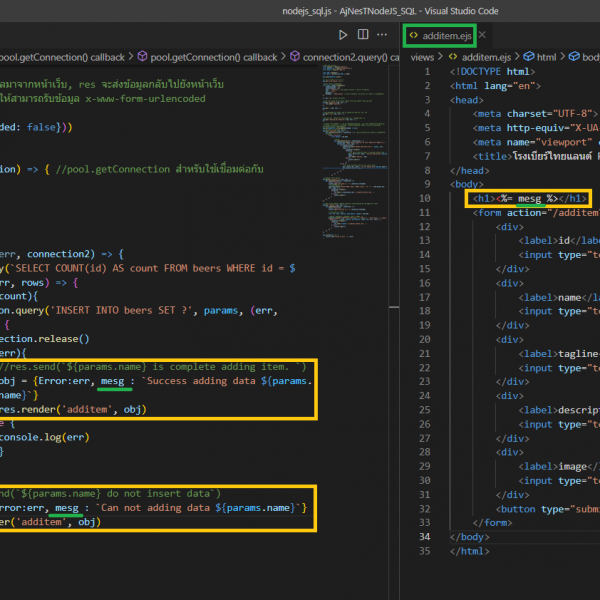Place cursor on the h1 mesg line

(529, 198)
